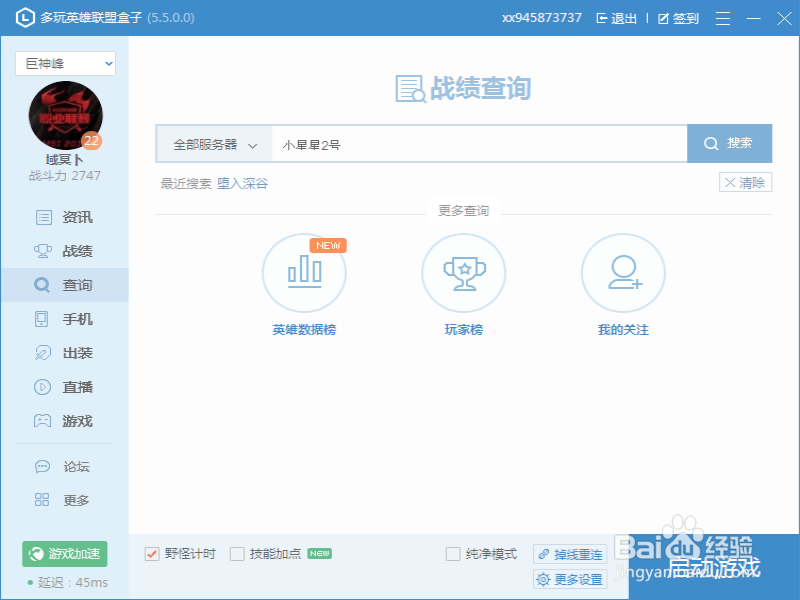Click the 游戏 gamepad icon
The height and width of the screenshot is (600, 800).
point(42,421)
